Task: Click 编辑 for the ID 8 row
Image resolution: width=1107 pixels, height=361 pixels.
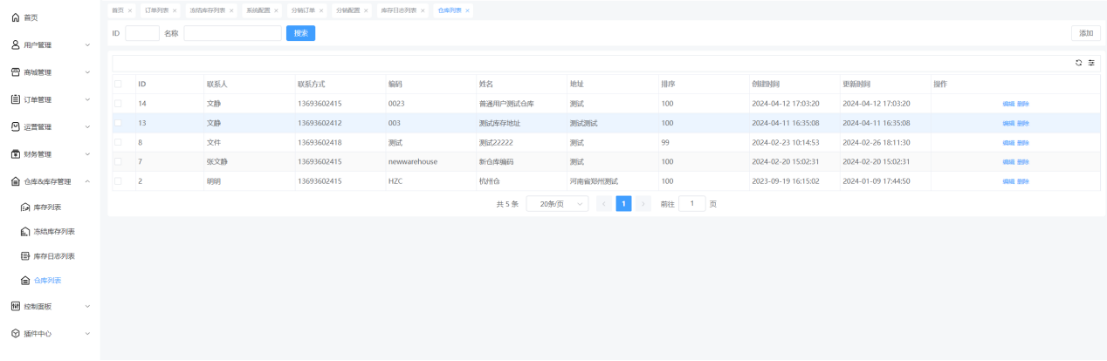Action: (x=1008, y=143)
